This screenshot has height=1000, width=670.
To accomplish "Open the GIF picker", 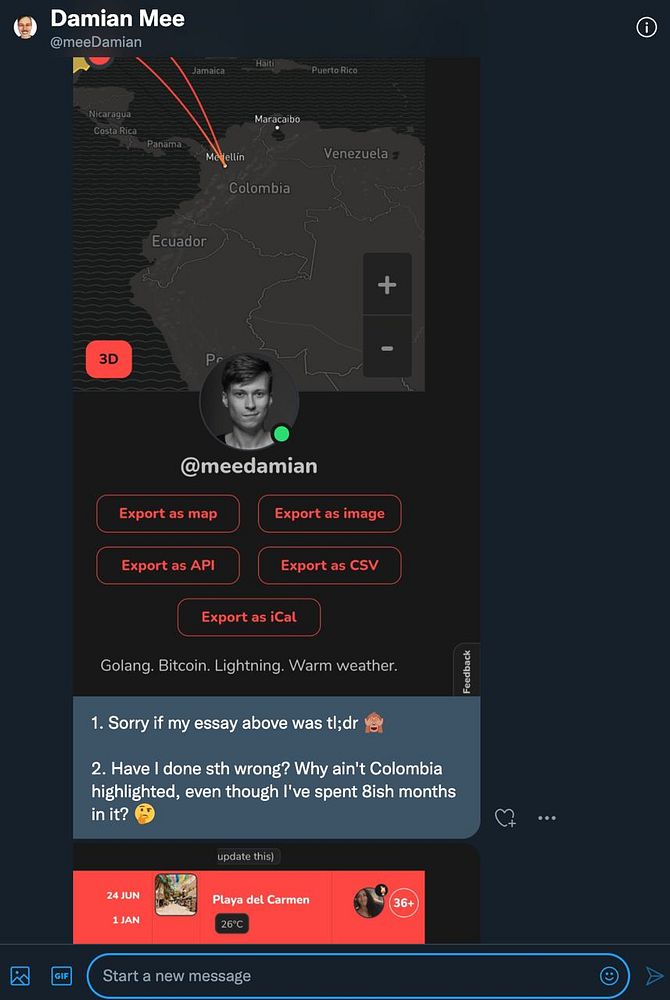I will [62, 976].
